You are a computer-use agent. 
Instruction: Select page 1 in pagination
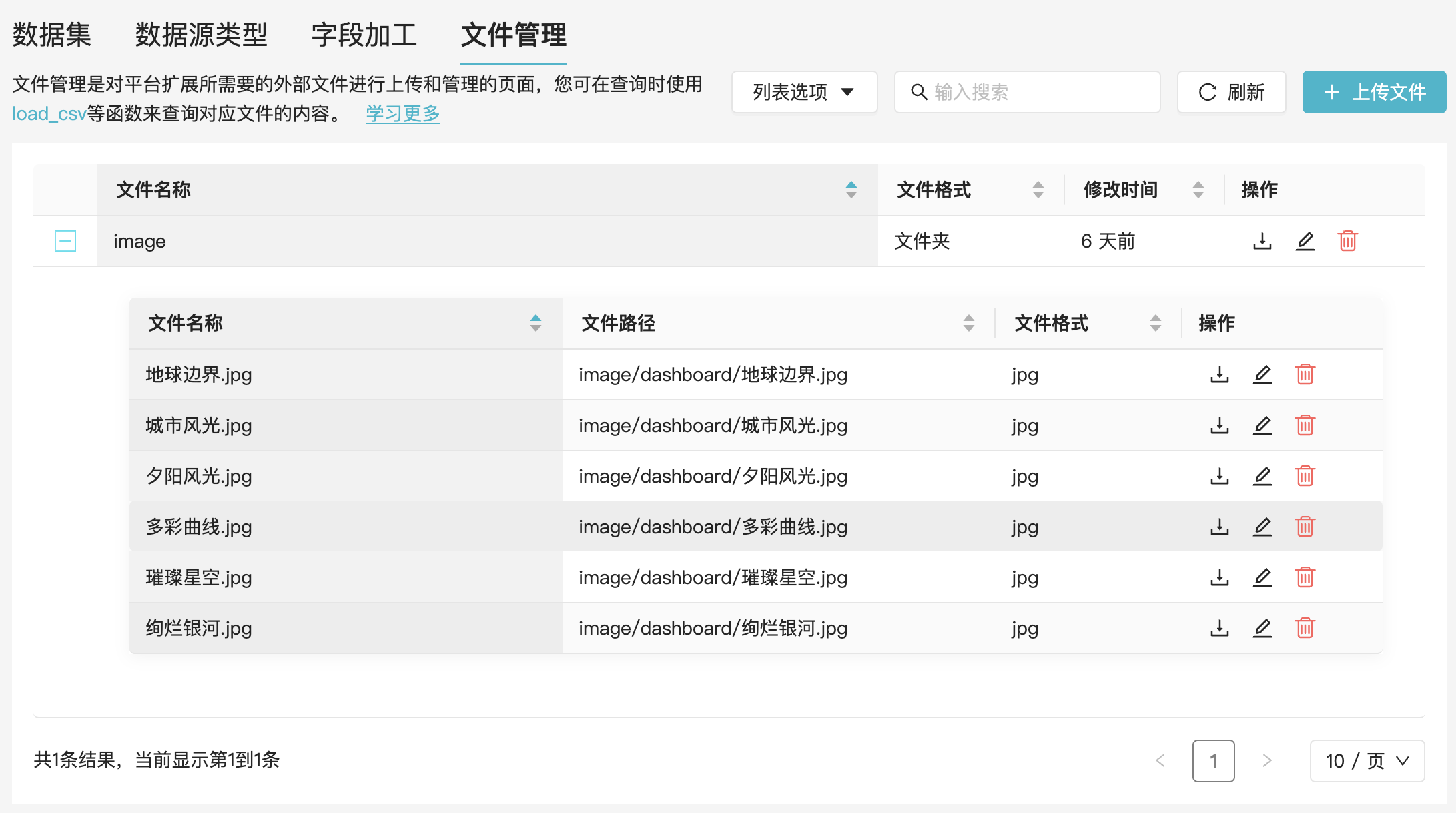[1213, 761]
